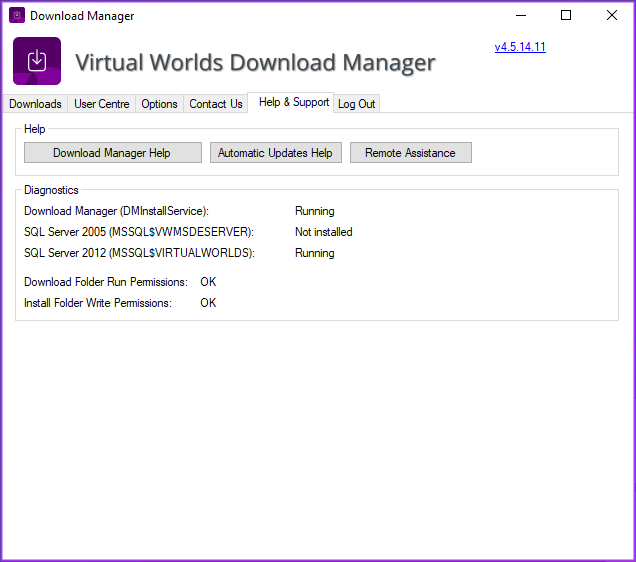
Task: Click the Automatic Updates Help button
Action: click(276, 152)
